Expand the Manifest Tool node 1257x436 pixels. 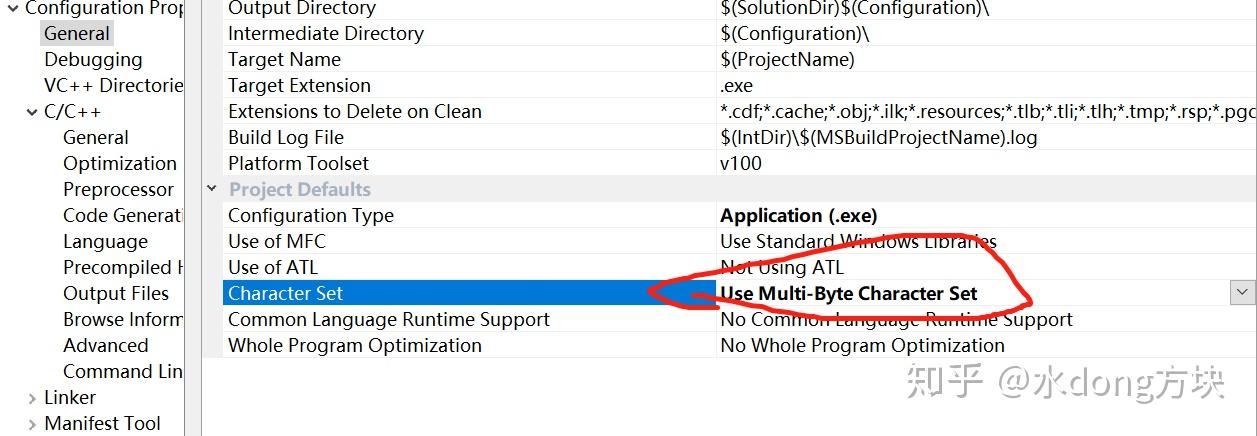pyautogui.click(x=33, y=424)
